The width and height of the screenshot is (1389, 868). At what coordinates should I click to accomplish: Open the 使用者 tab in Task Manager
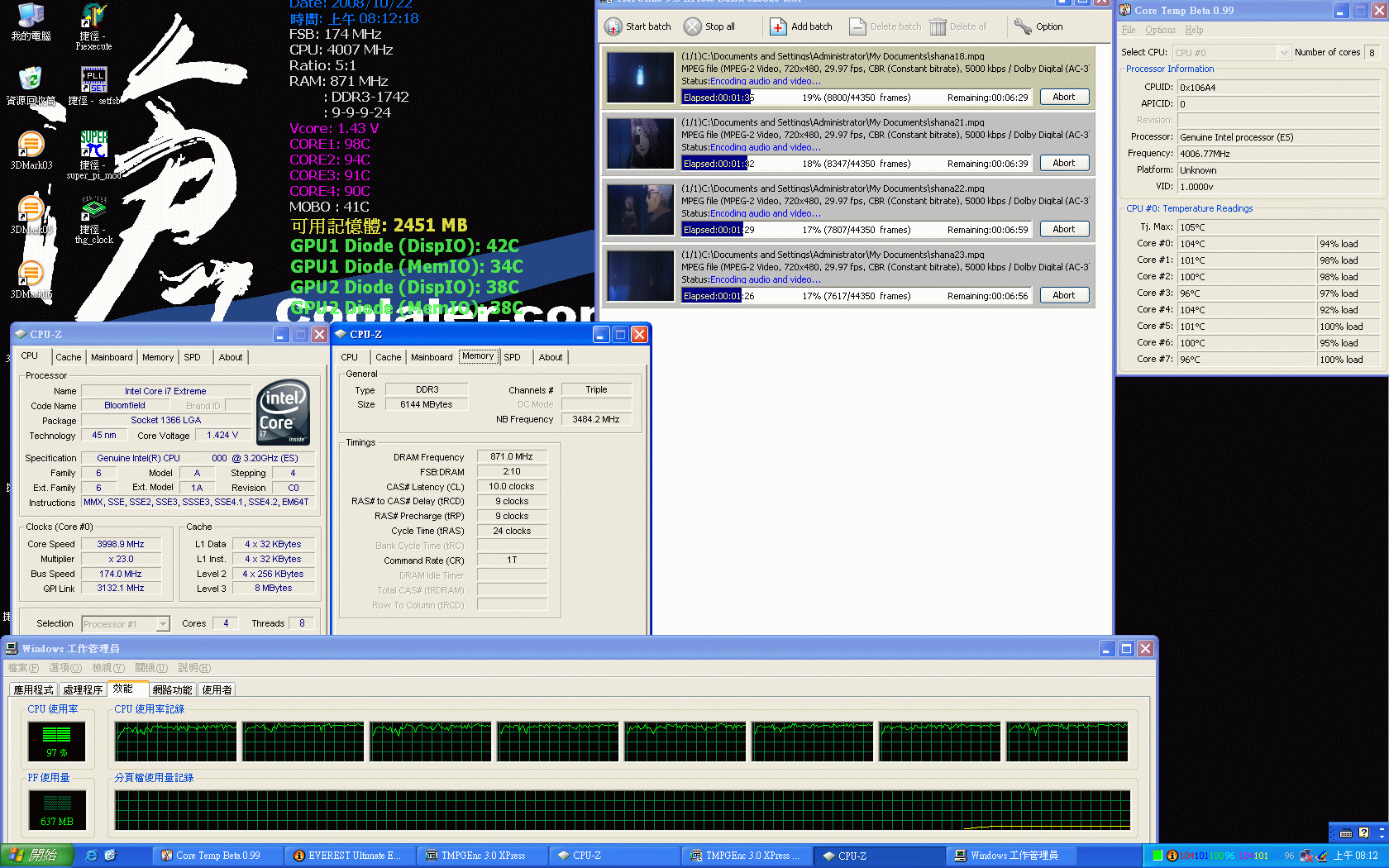217,689
